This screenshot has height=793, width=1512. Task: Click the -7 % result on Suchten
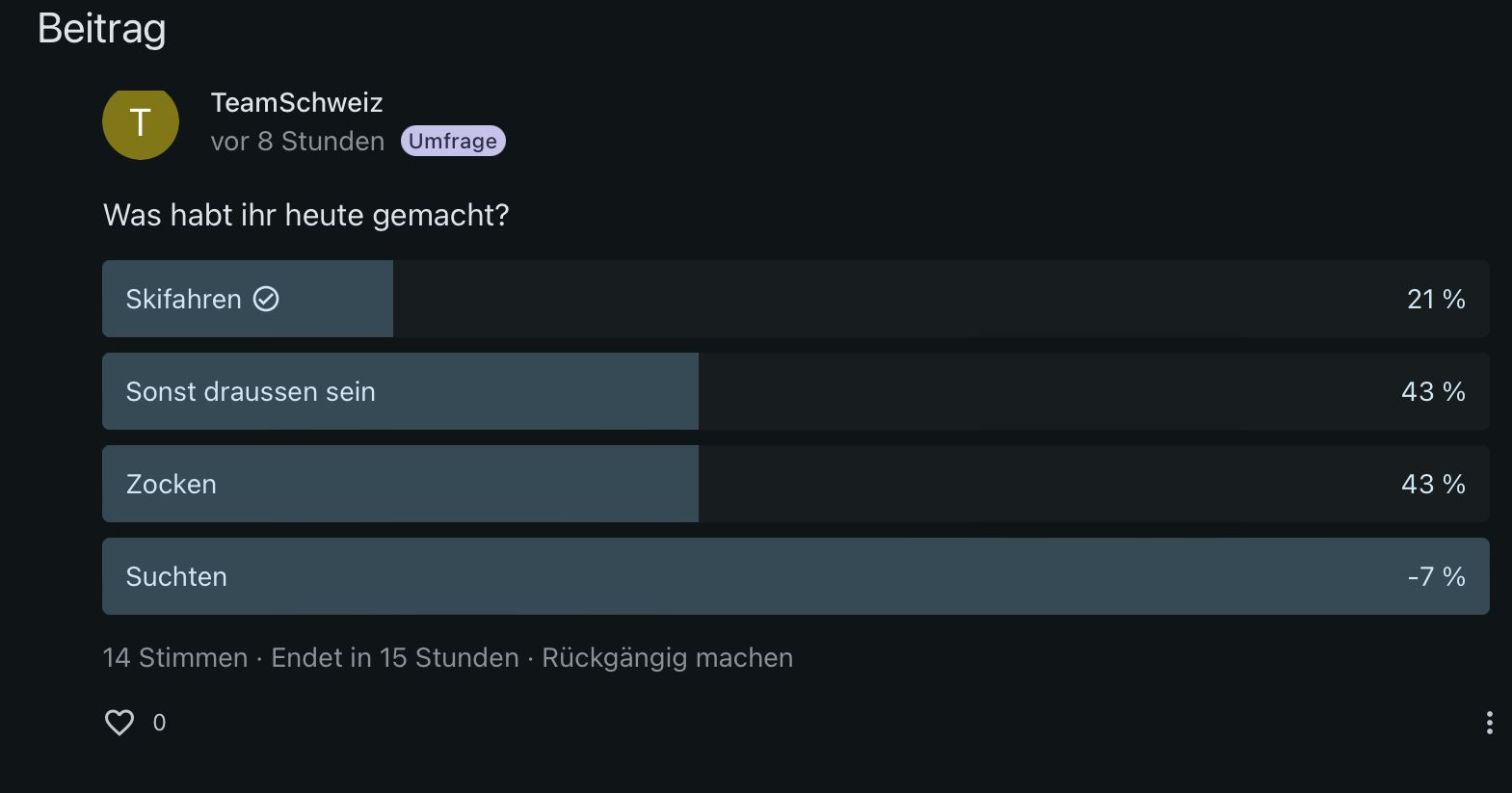[x=1436, y=576]
